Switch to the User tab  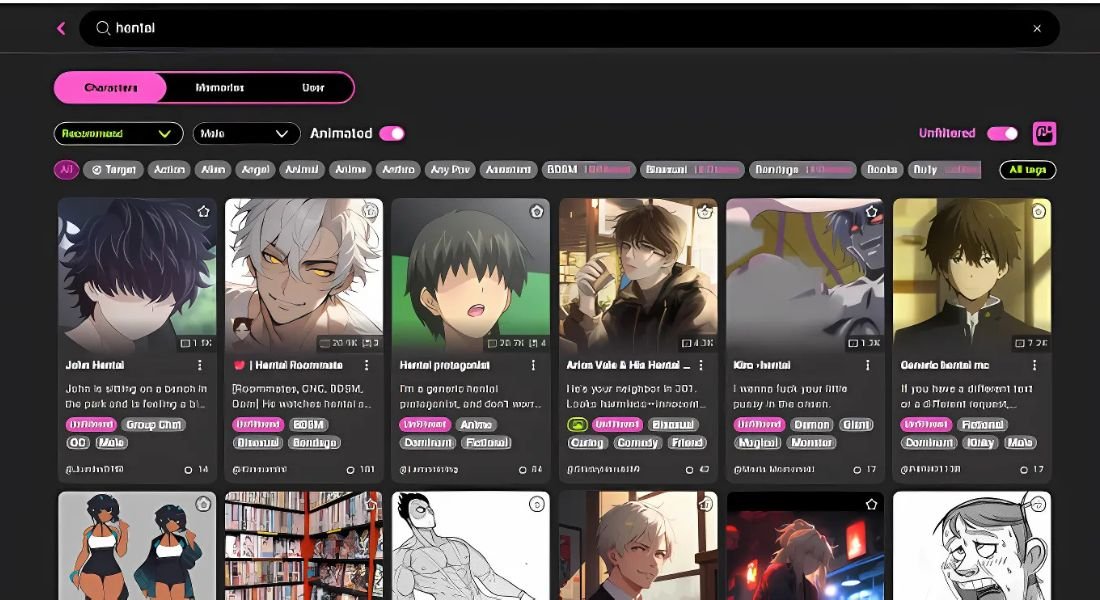click(x=313, y=88)
